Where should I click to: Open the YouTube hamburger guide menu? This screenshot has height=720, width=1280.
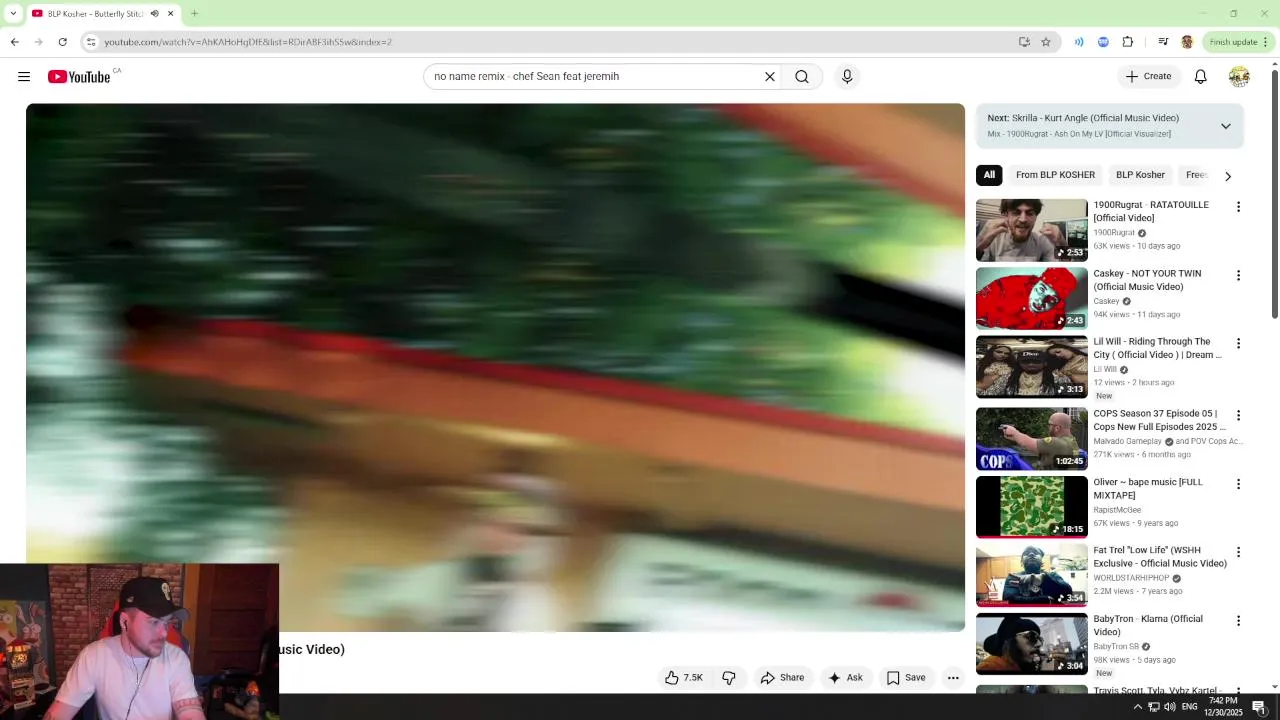pos(24,77)
